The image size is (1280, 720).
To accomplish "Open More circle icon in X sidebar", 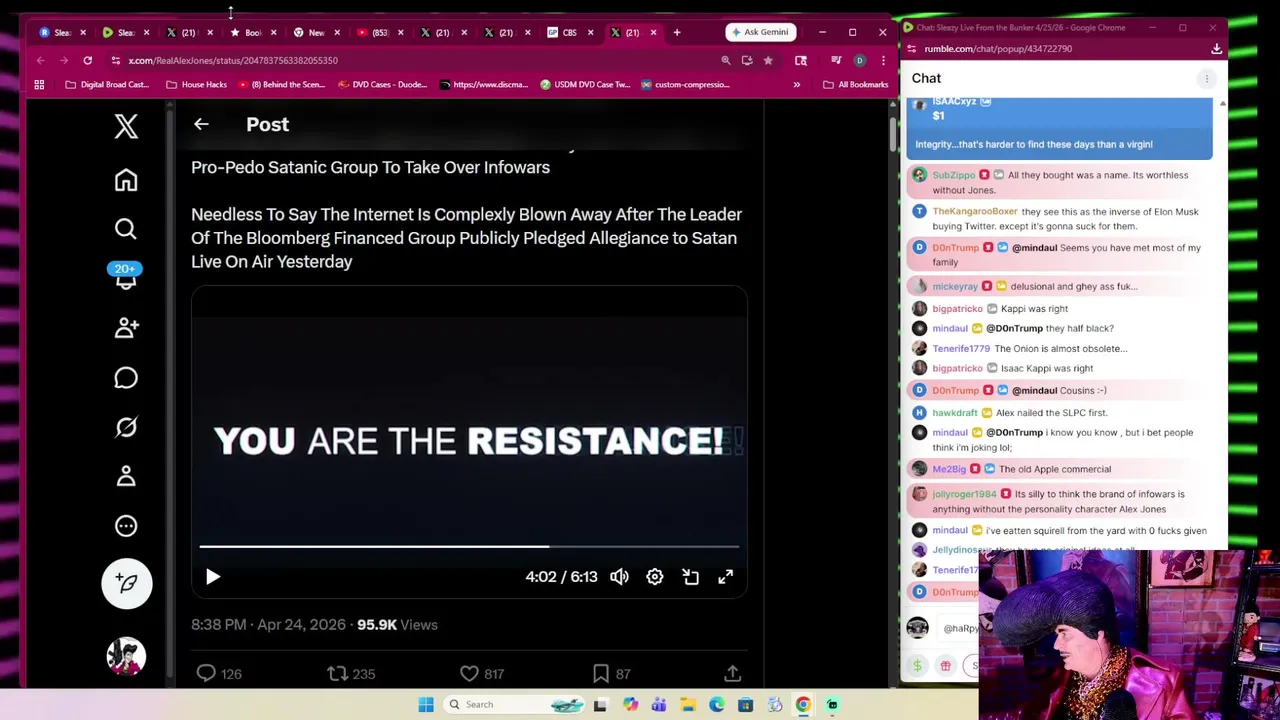I will (x=126, y=526).
